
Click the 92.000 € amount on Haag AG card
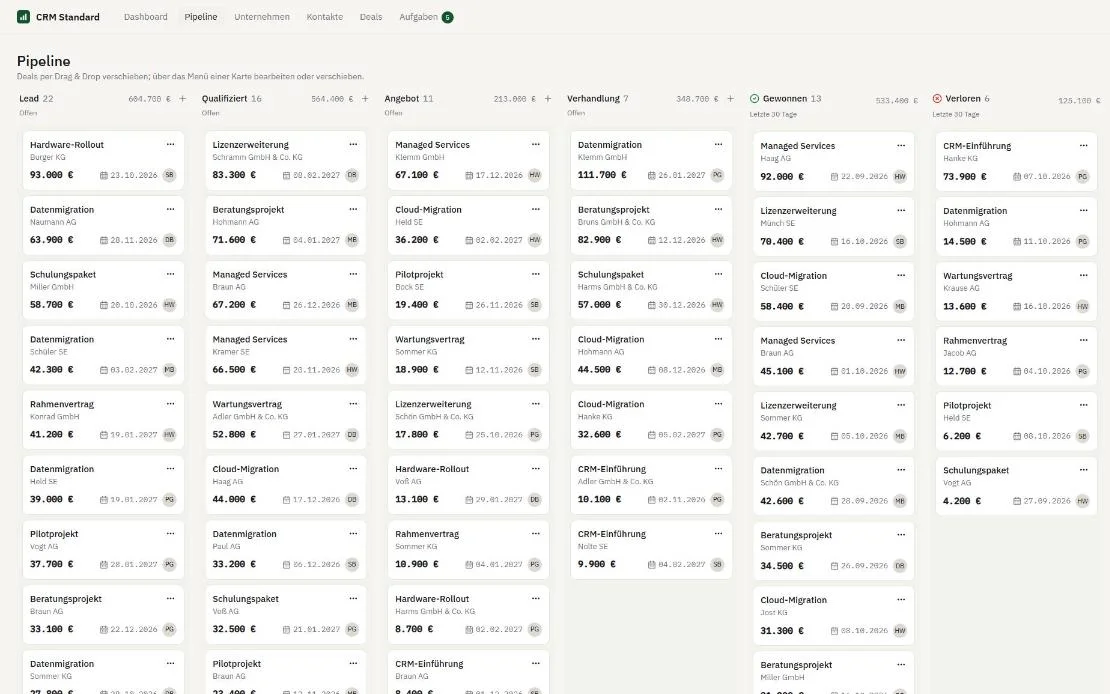[x=782, y=176]
